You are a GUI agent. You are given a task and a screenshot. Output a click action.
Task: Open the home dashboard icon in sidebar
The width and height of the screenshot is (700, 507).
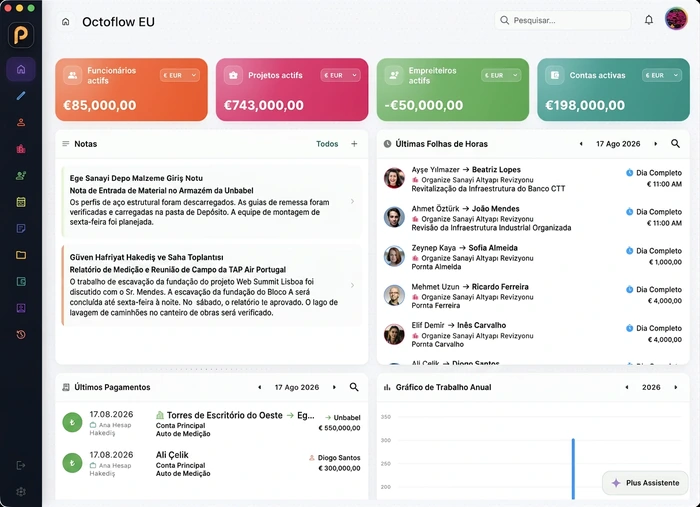click(21, 69)
